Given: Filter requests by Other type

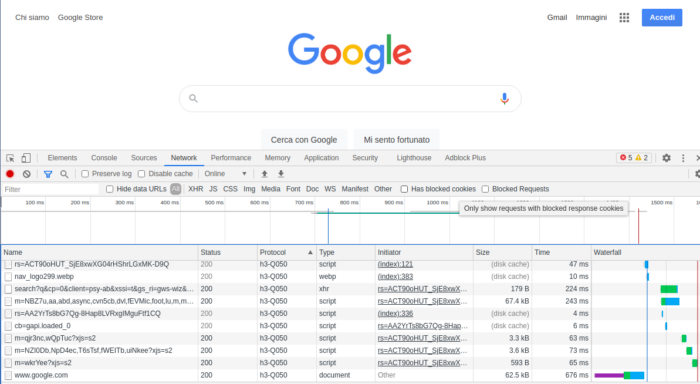Looking at the screenshot, I should (383, 189).
